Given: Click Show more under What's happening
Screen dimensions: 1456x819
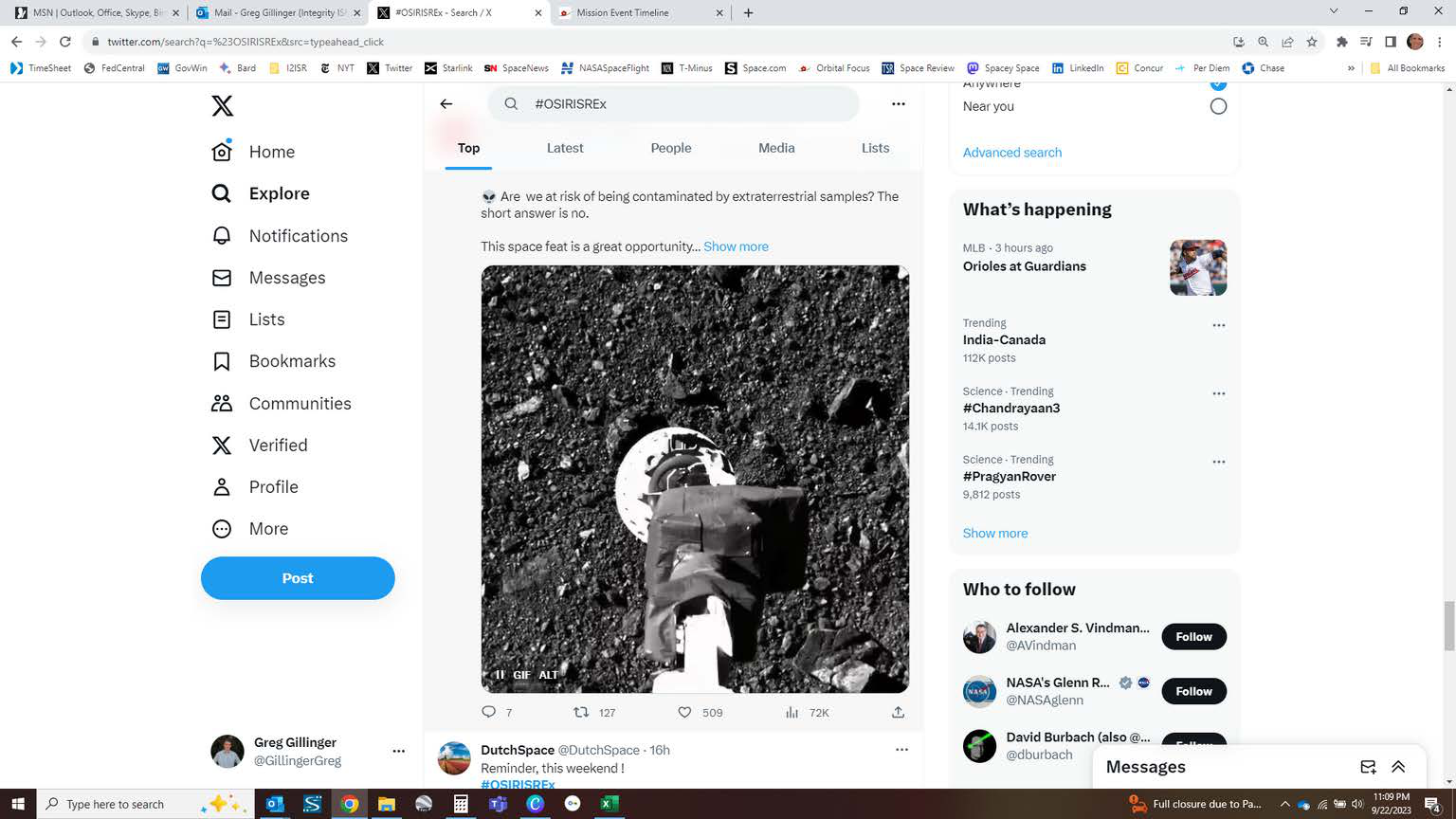Looking at the screenshot, I should pyautogui.click(x=995, y=534).
